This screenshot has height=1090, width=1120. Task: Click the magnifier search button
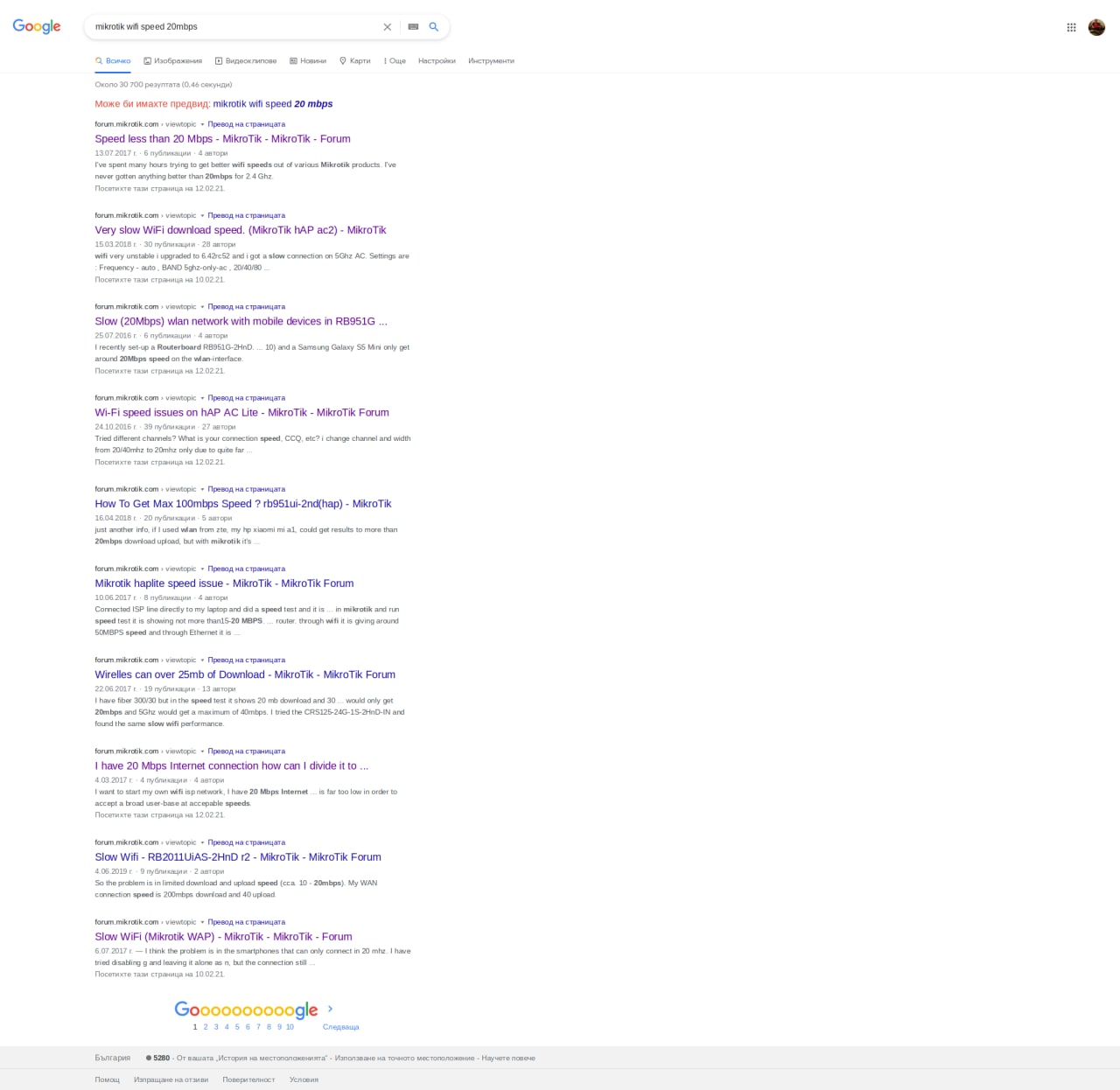point(433,27)
